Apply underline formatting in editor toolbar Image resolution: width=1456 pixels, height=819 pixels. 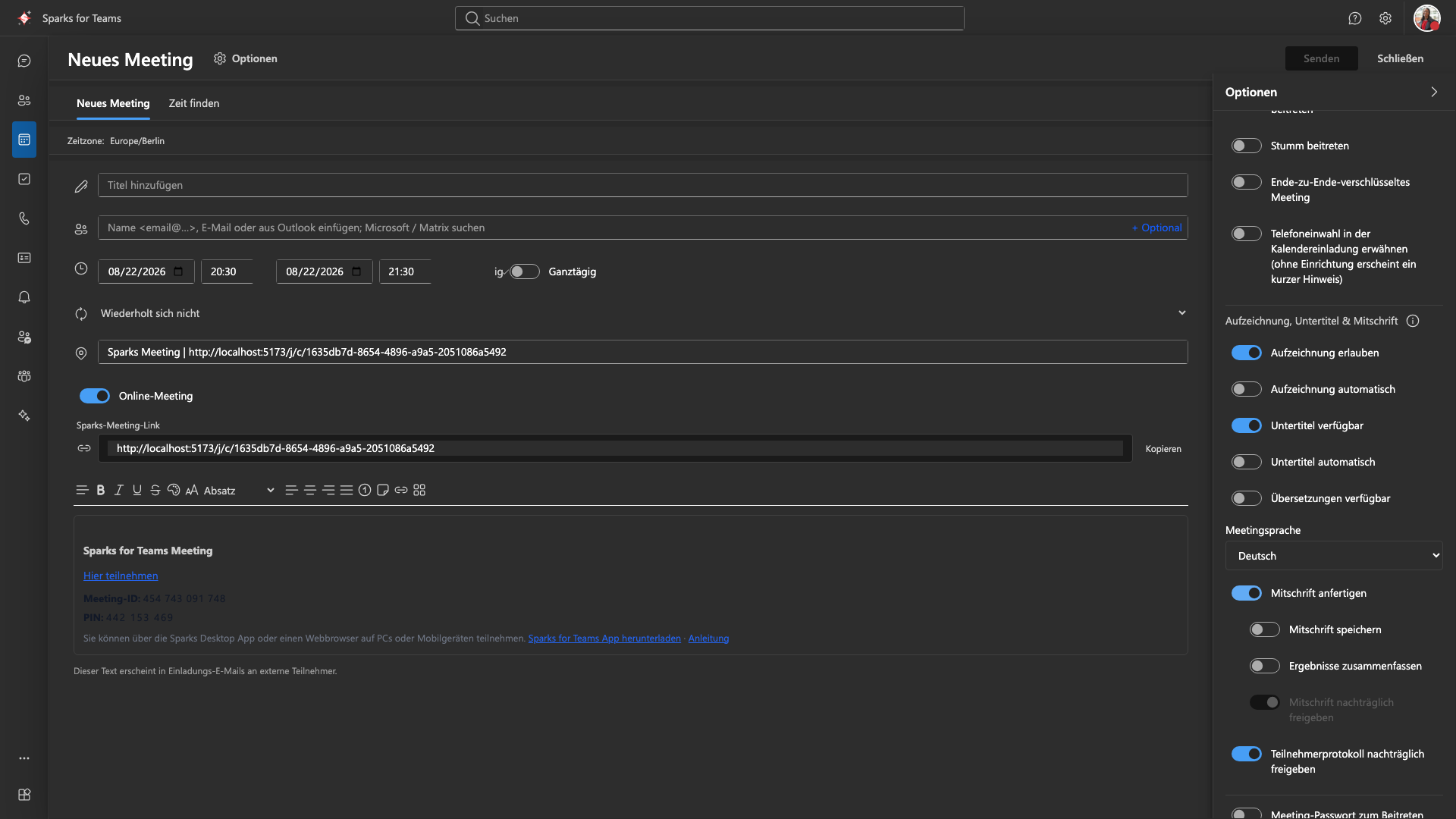click(x=137, y=490)
